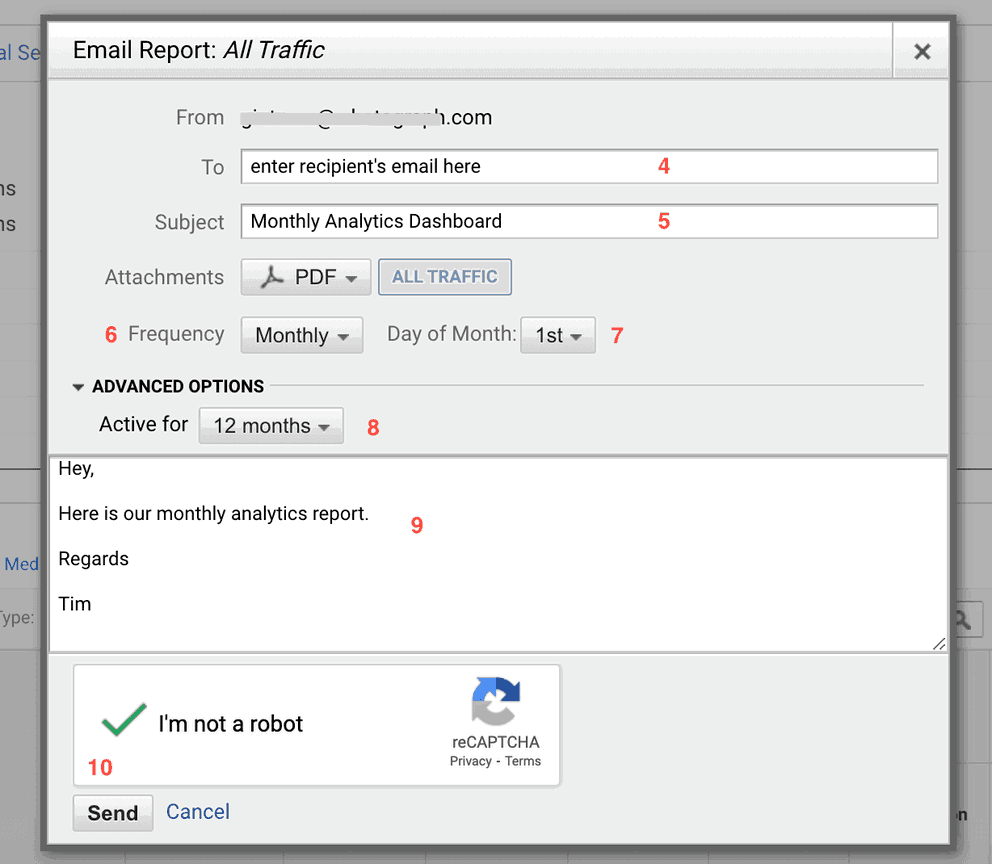
Task: Click the Cancel link
Action: coord(197,812)
